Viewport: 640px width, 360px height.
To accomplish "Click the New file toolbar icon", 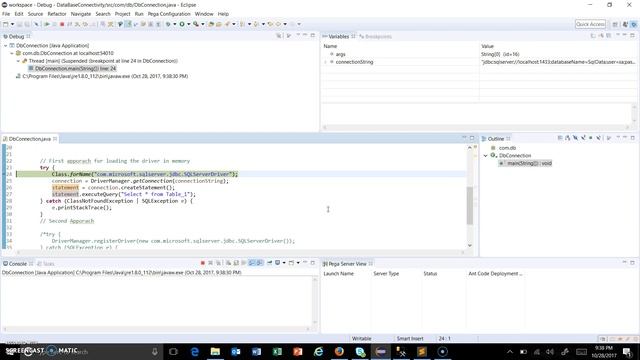I will [x=6, y=24].
